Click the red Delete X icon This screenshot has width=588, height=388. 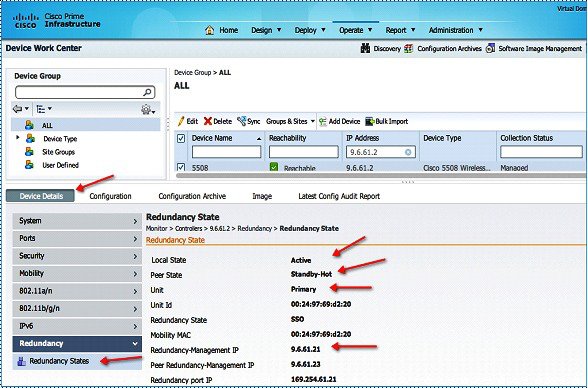[207, 121]
